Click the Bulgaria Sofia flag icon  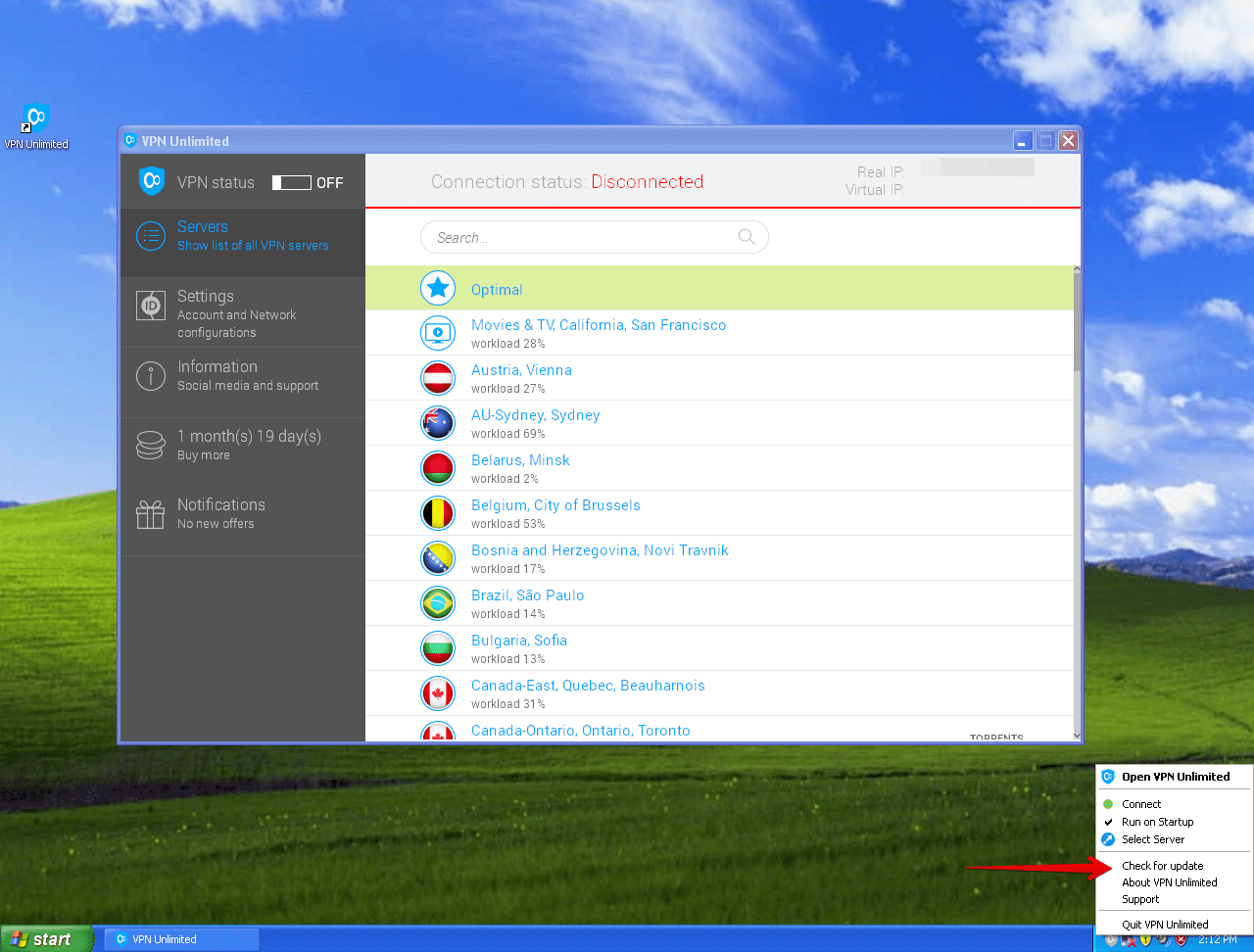[438, 647]
